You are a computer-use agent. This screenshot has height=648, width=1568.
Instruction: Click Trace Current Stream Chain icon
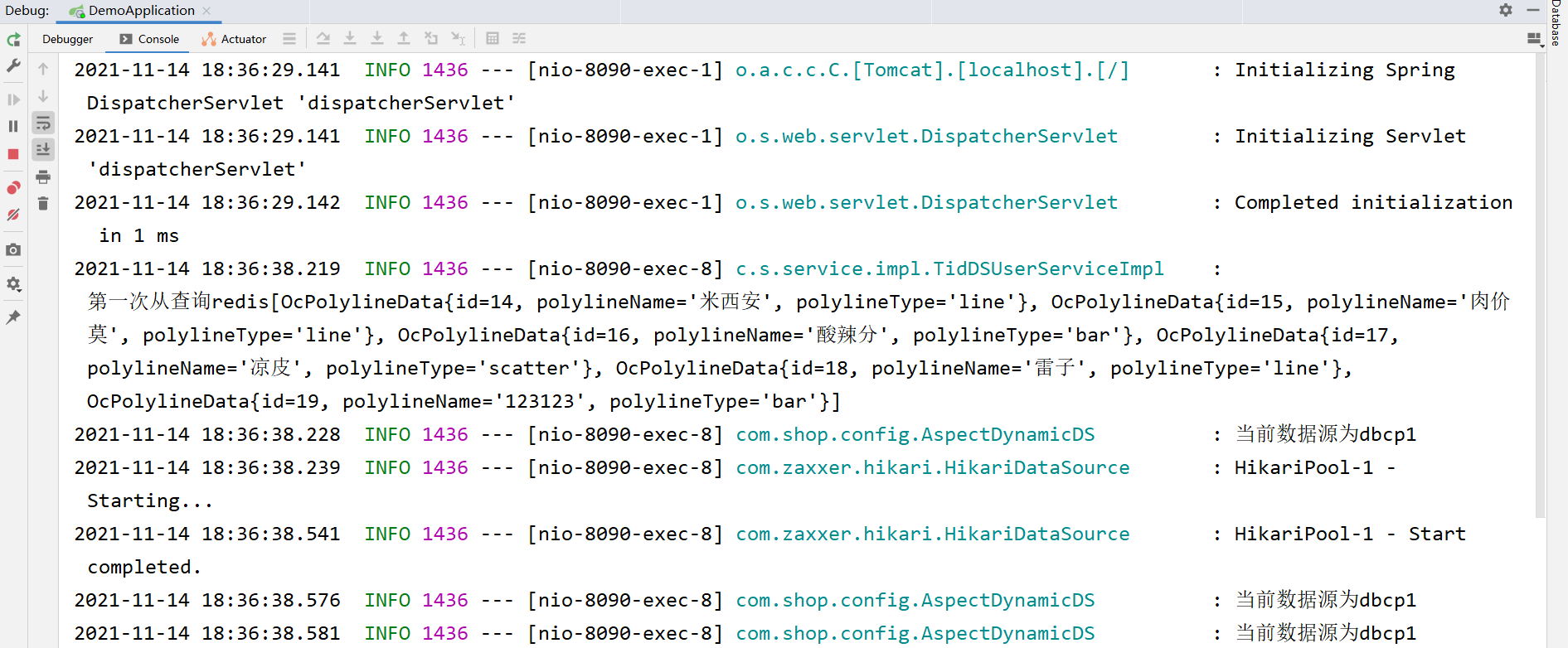point(519,38)
